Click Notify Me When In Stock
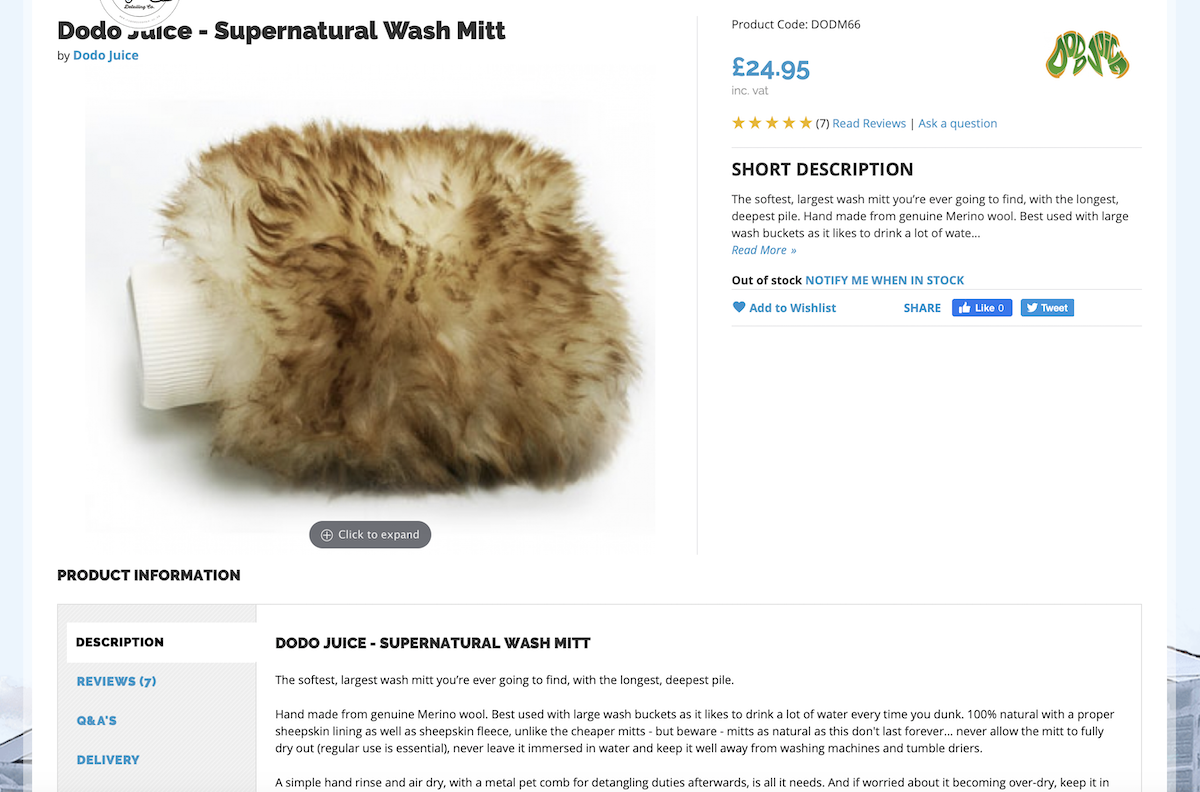Image resolution: width=1200 pixels, height=792 pixels. [885, 280]
